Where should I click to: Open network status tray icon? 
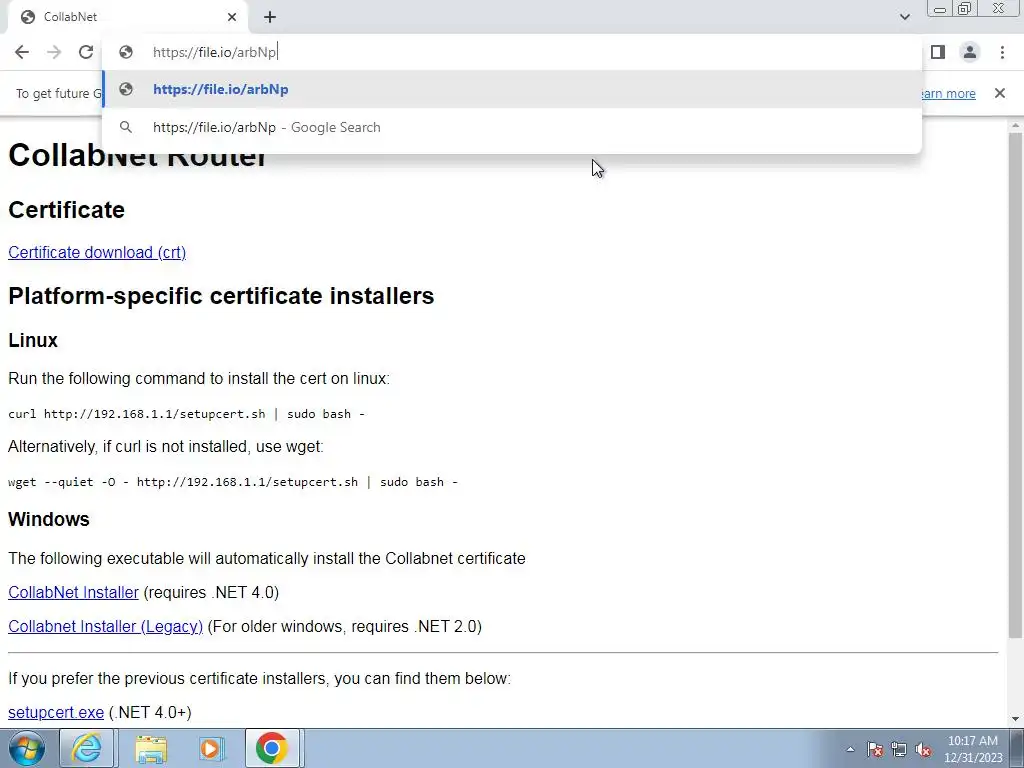click(899, 749)
